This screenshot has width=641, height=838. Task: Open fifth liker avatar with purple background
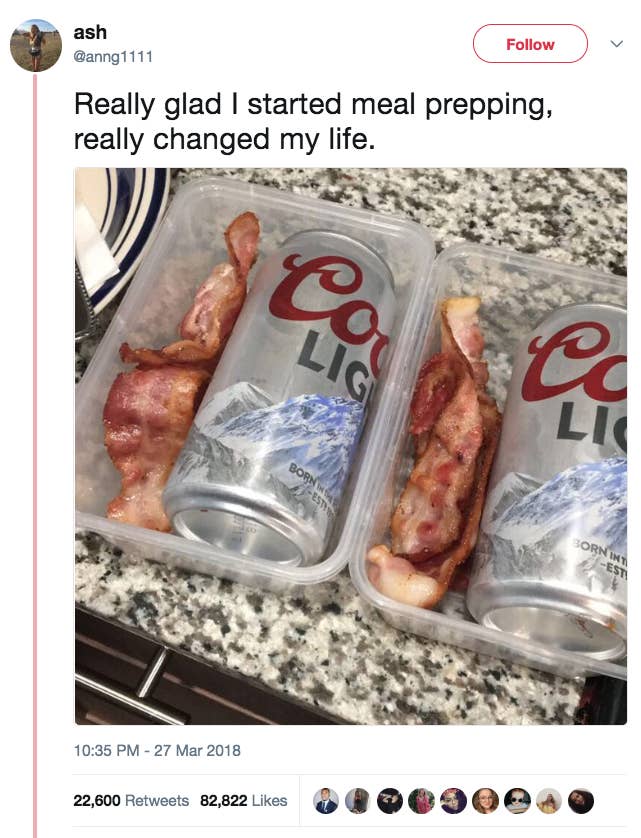click(x=453, y=801)
